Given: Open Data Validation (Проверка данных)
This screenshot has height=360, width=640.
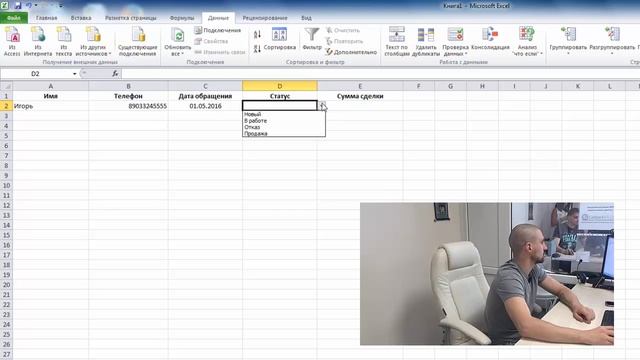Looking at the screenshot, I should tap(455, 41).
